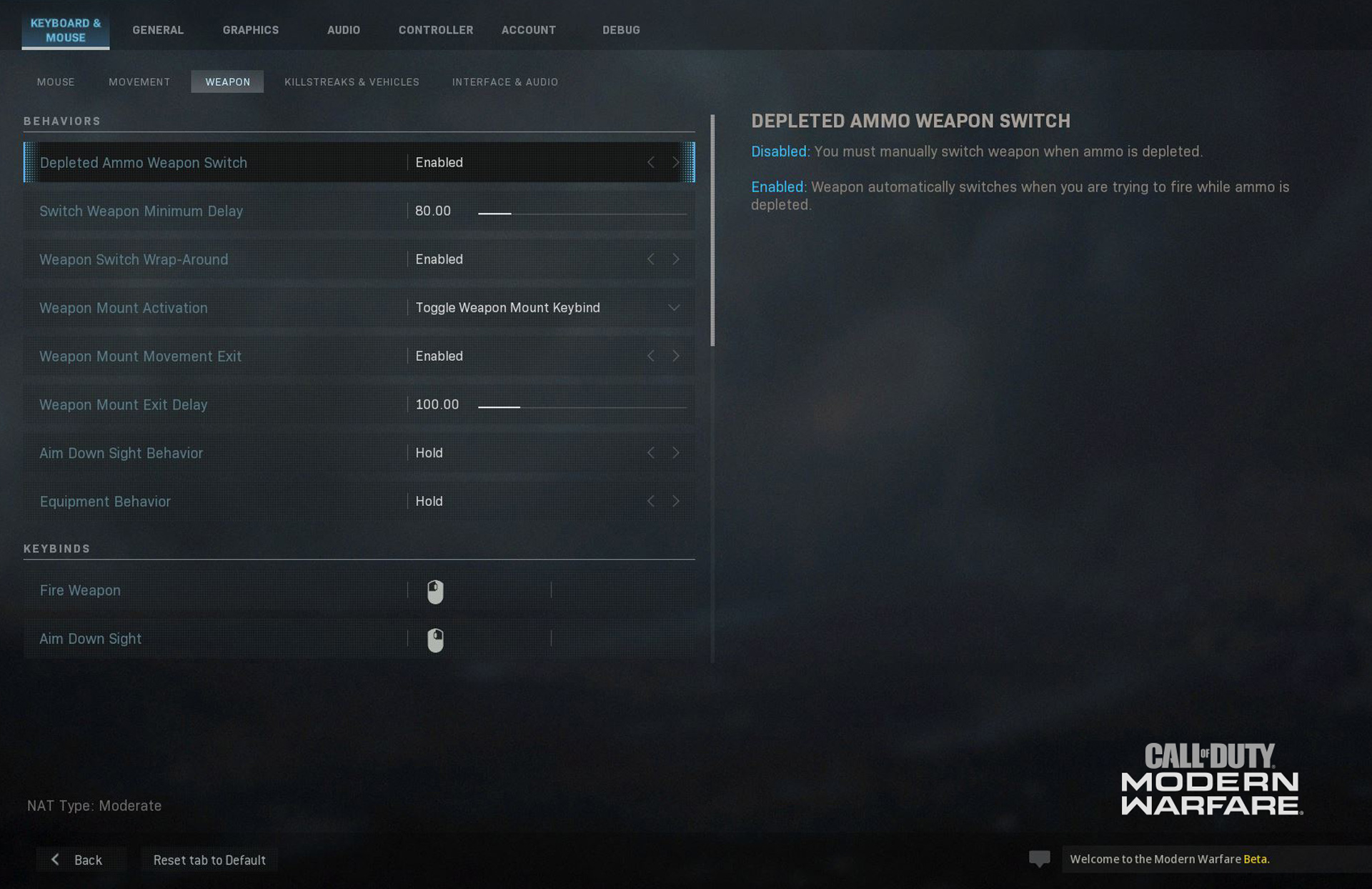1372x889 pixels.
Task: Click the left arrow for Depleted Ammo Weapon Switch
Action: click(x=651, y=162)
